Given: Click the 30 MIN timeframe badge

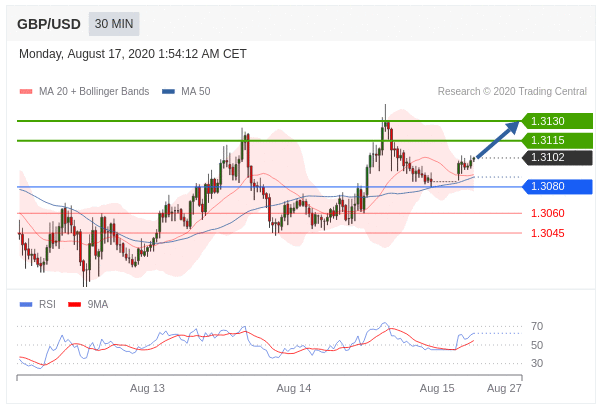Looking at the screenshot, I should (x=114, y=24).
